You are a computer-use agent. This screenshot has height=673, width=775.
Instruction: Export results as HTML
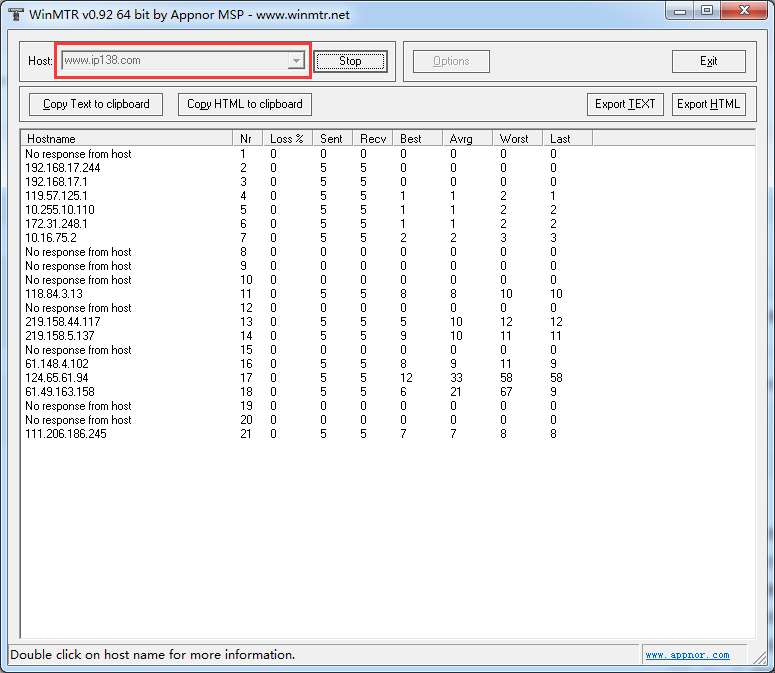click(708, 104)
